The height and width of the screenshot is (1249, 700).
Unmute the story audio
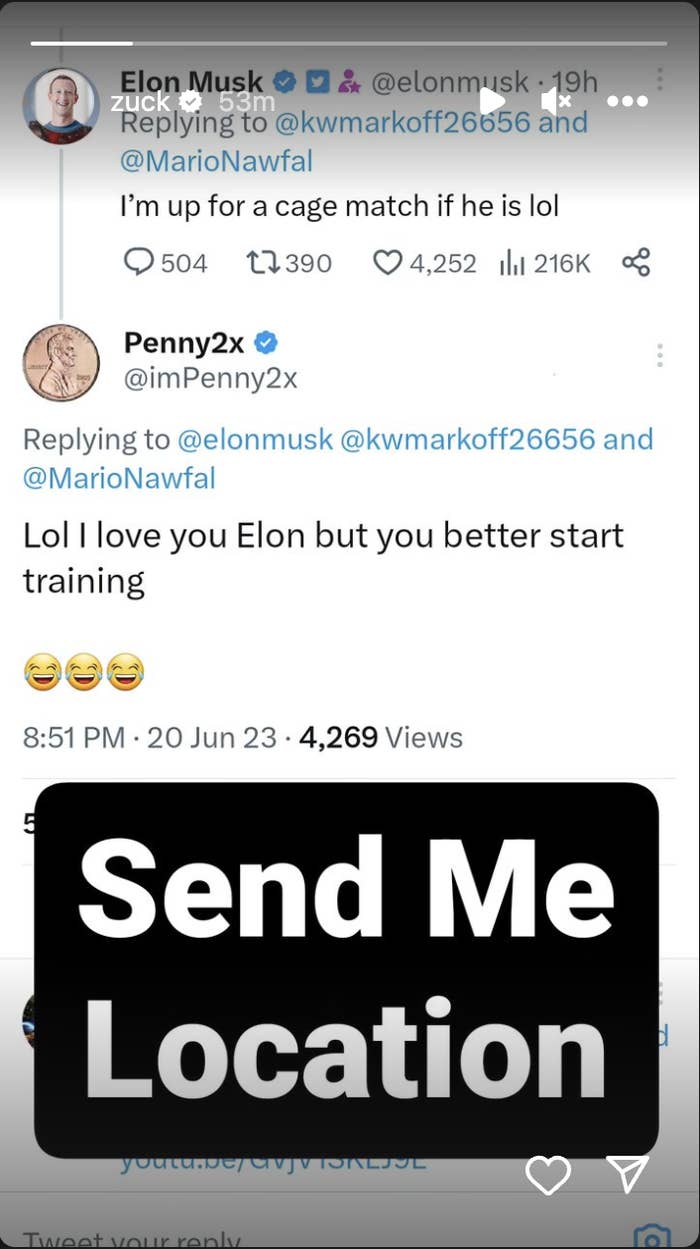click(x=556, y=101)
